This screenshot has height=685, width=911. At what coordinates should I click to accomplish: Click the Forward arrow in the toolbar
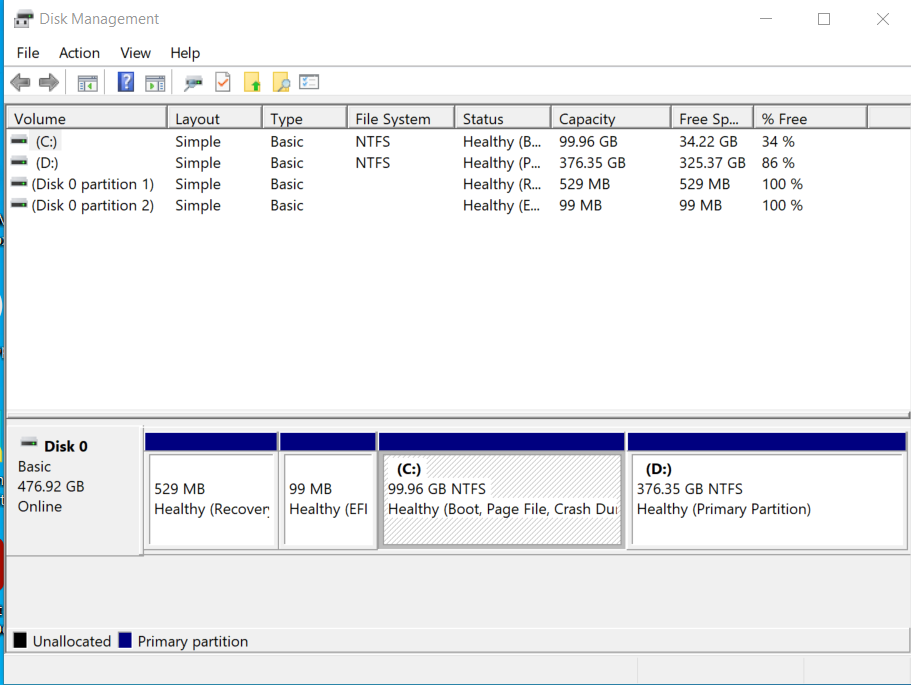[48, 83]
